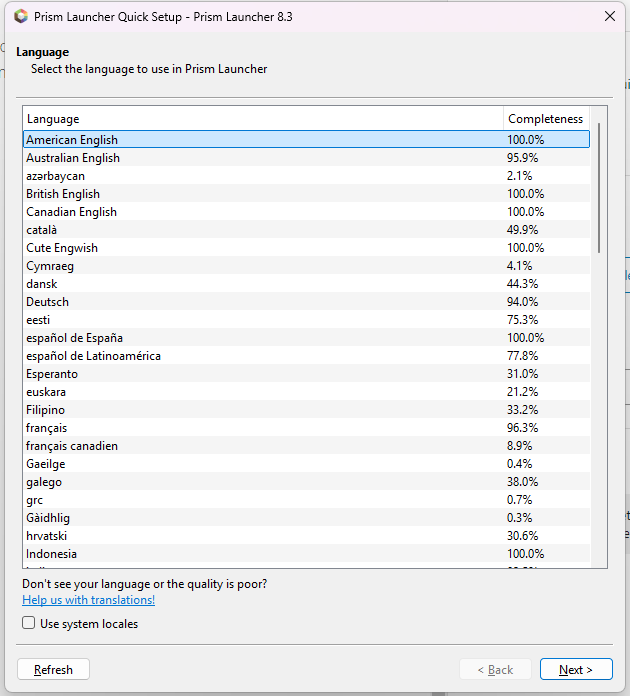Select Esperanto language row
Screen dimensions: 630x696
click(306, 374)
